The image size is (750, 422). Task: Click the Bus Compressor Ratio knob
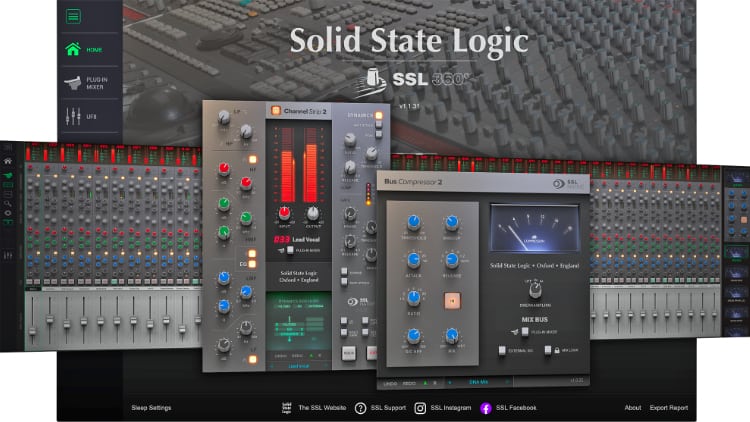tap(414, 298)
